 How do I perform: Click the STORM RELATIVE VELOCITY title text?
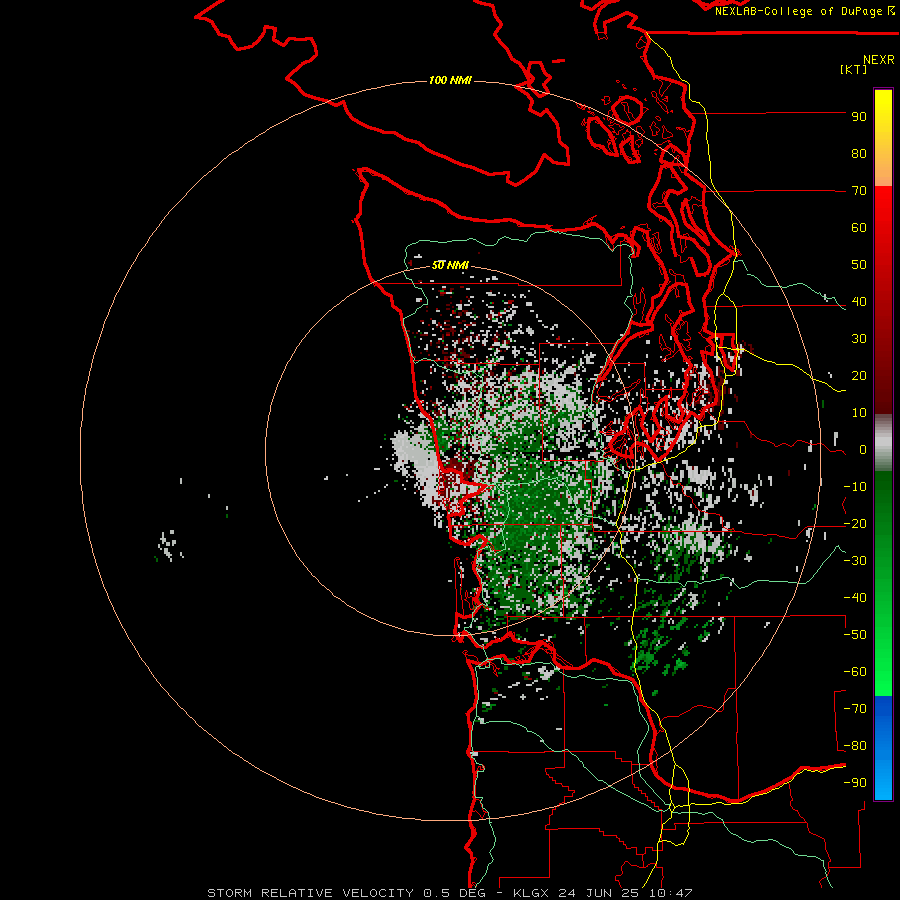point(310,893)
